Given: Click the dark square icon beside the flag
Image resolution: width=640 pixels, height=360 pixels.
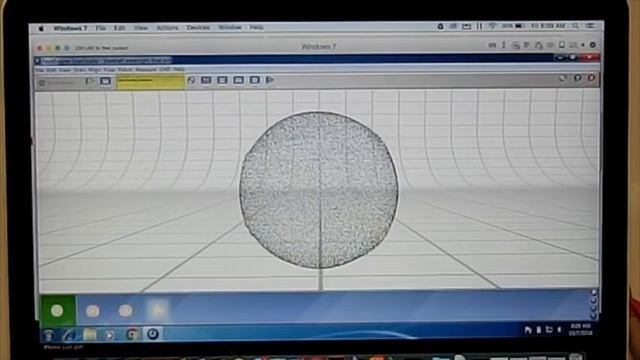Looking at the screenshot, I should tap(105, 81).
